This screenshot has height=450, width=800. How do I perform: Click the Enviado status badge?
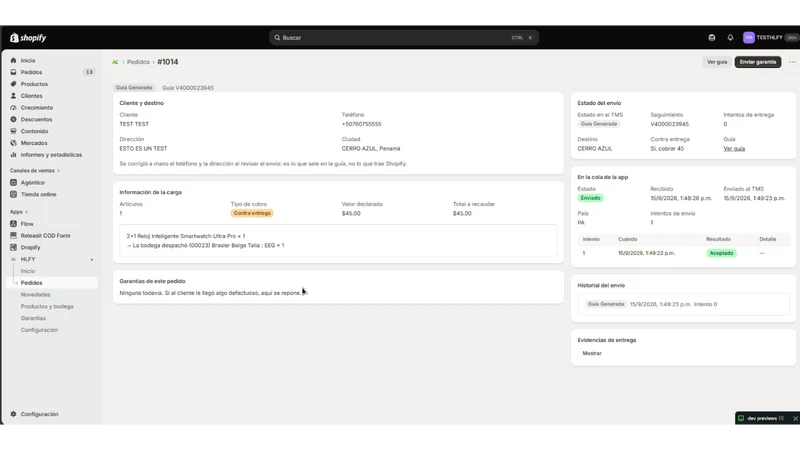pos(590,198)
